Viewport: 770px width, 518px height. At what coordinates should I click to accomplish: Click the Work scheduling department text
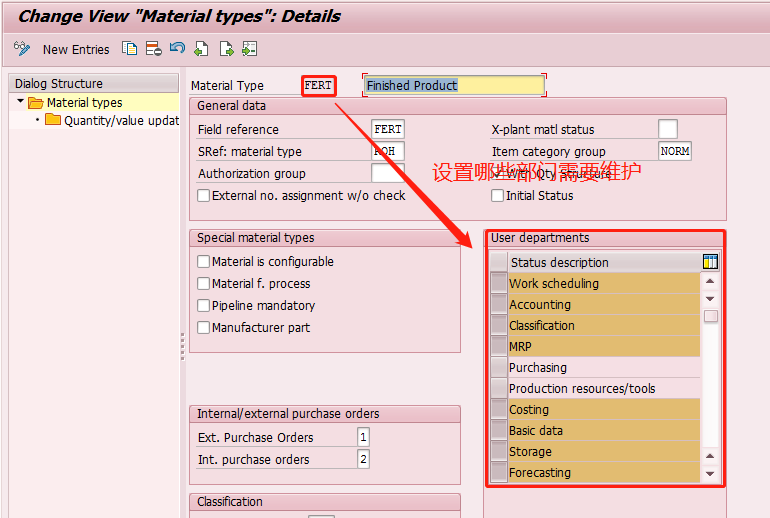[554, 283]
